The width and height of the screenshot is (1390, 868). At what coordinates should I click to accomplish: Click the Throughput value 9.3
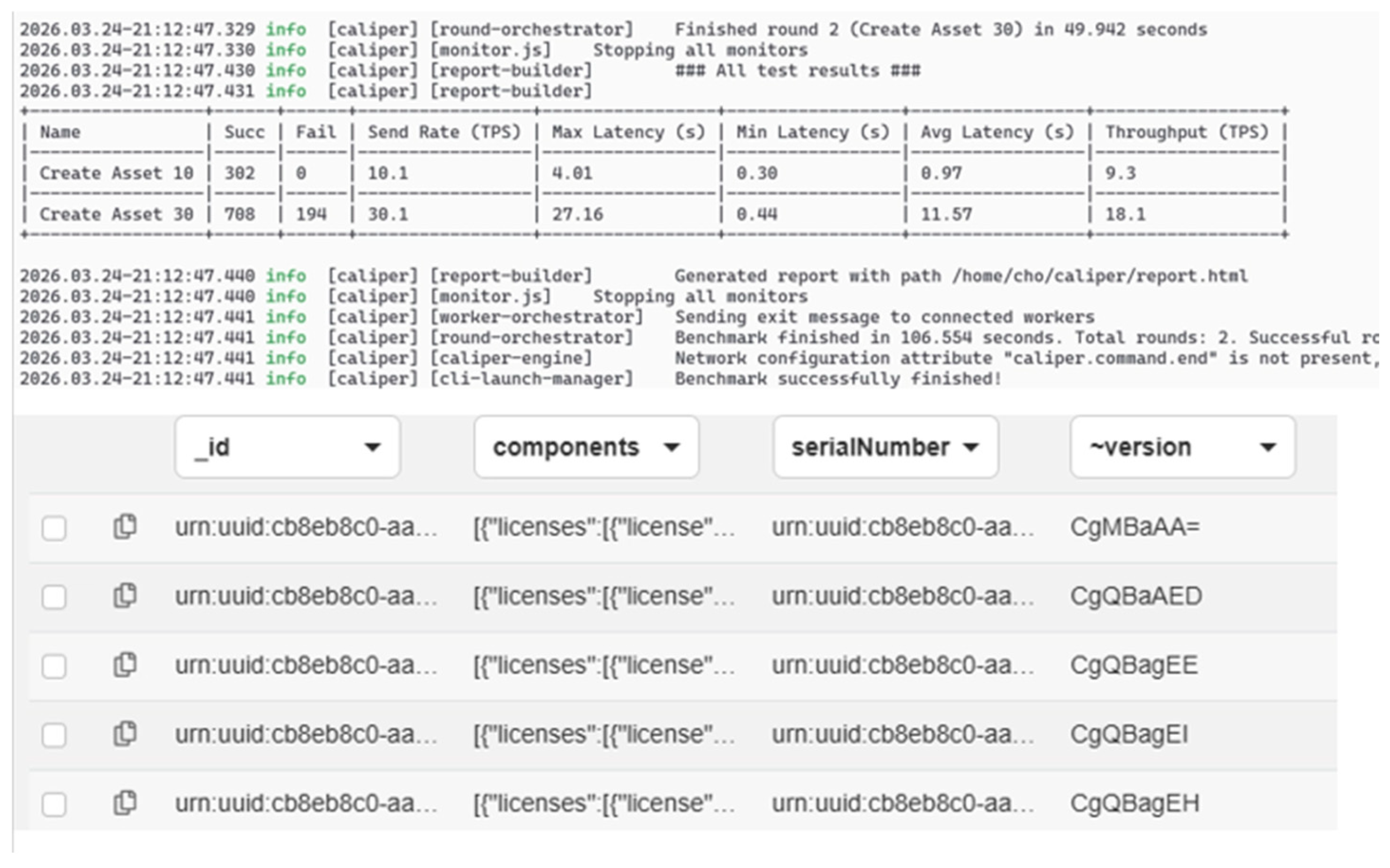1121,173
